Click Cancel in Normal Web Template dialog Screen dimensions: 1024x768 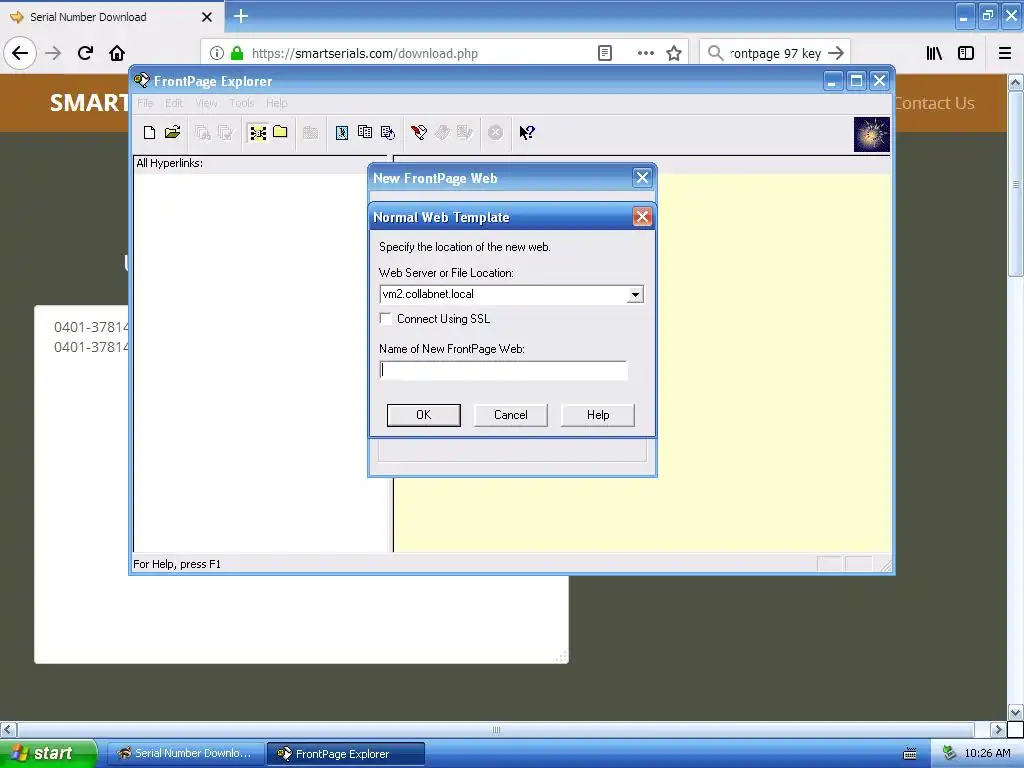511,415
